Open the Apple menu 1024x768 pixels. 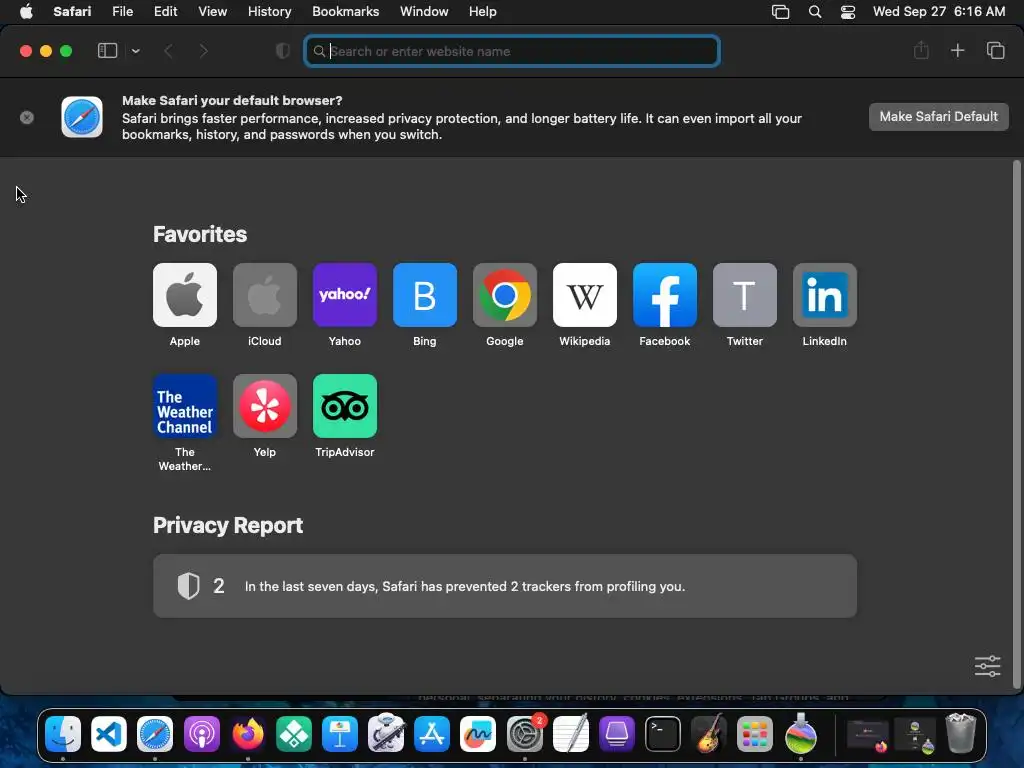tap(26, 11)
